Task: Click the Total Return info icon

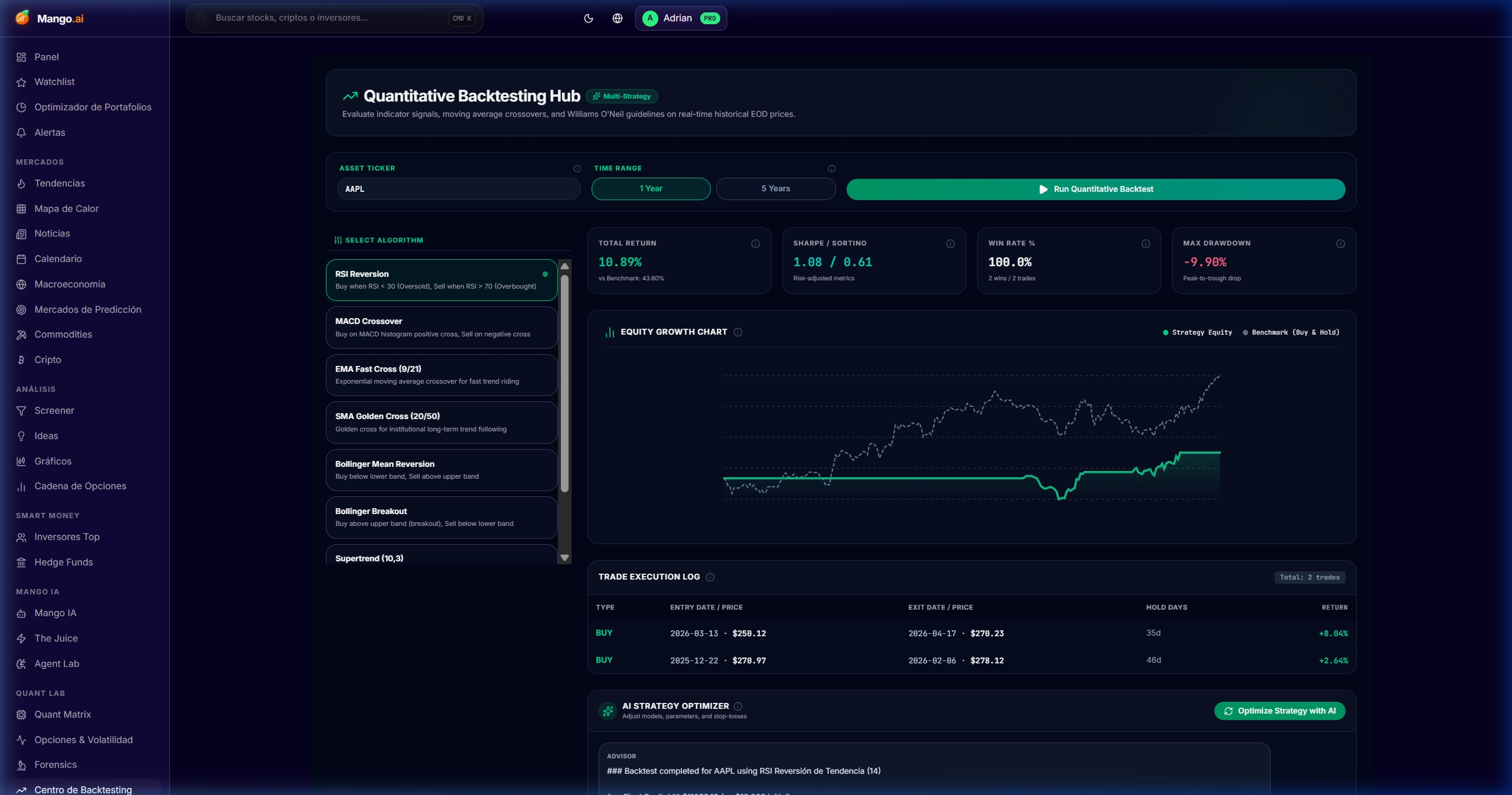Action: click(x=755, y=244)
